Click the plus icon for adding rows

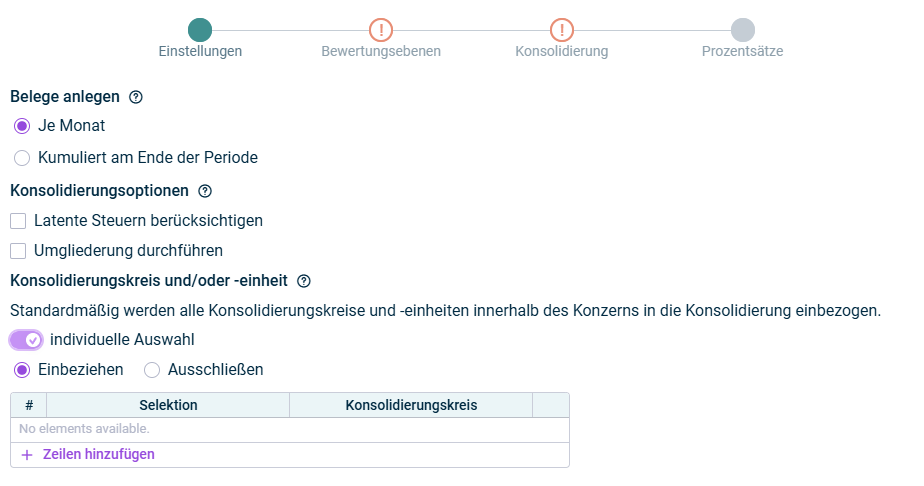click(x=27, y=454)
